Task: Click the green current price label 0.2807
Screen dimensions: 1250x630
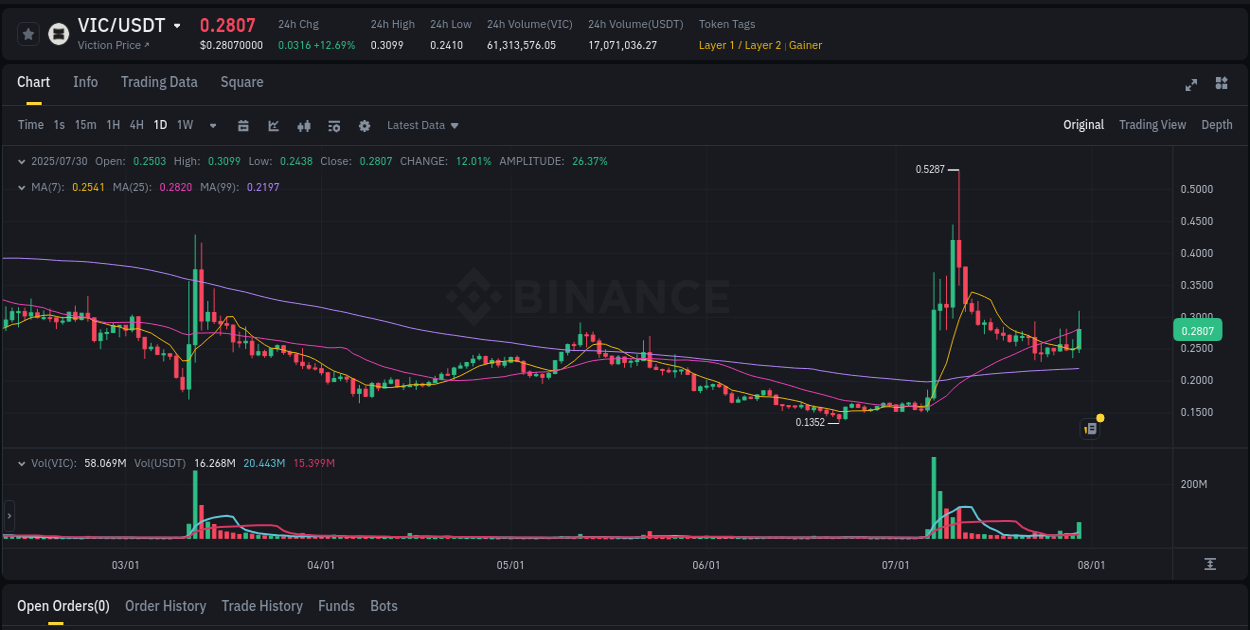Action: click(1196, 330)
